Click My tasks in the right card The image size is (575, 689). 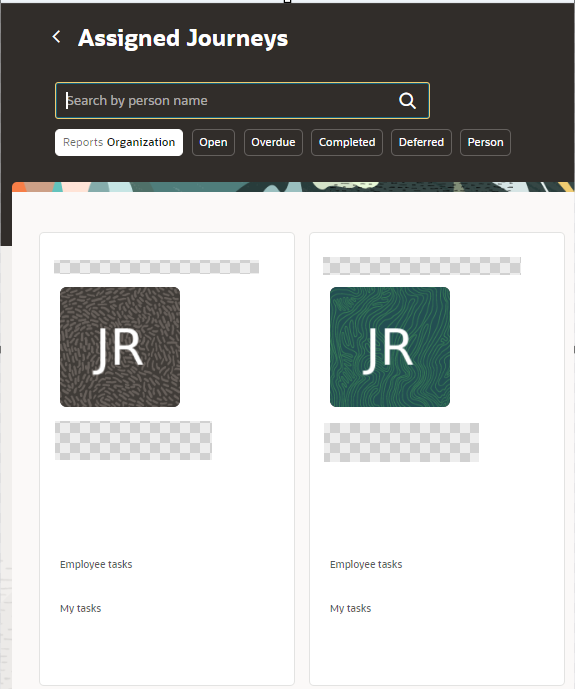click(x=351, y=608)
